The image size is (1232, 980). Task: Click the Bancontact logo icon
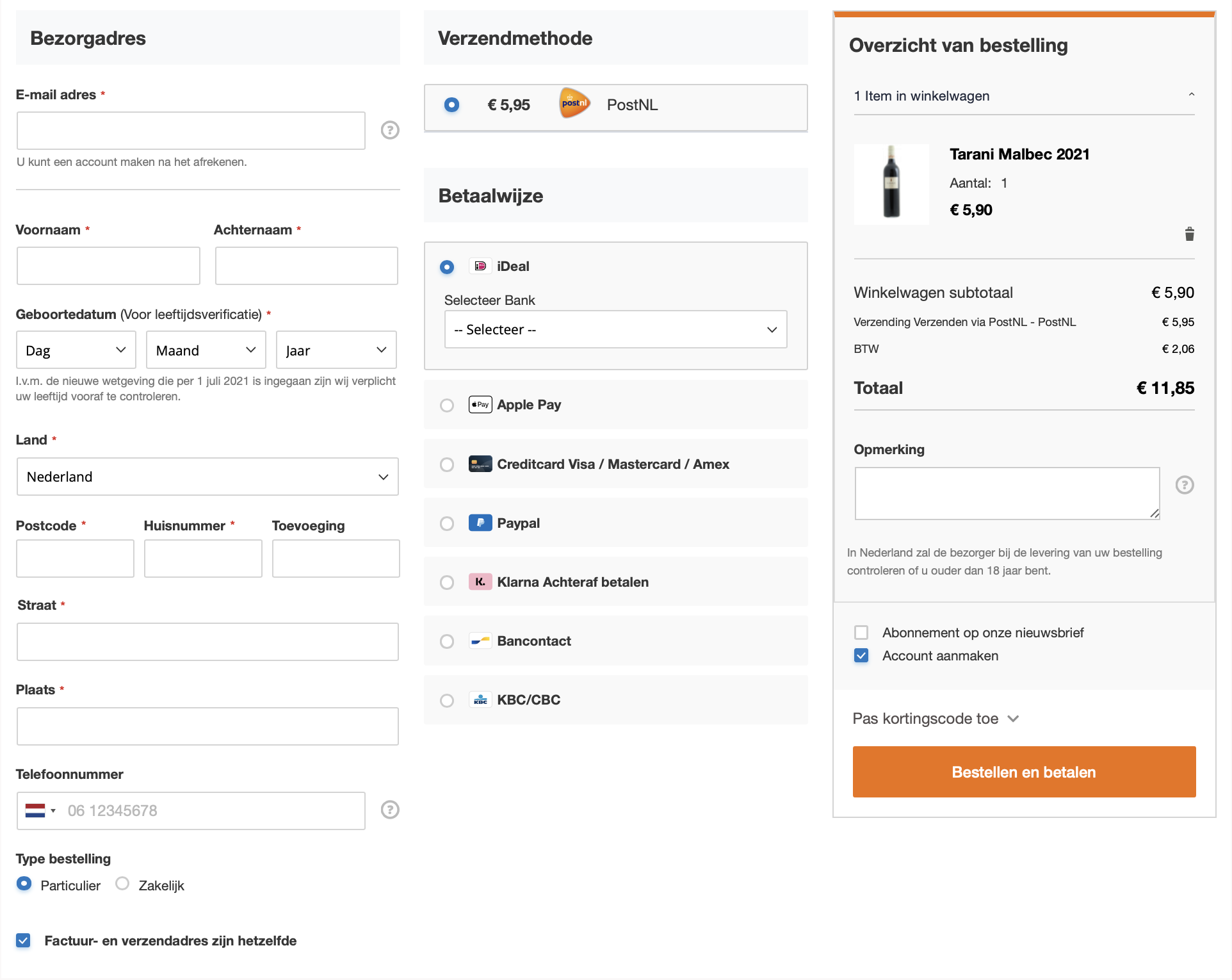point(480,641)
